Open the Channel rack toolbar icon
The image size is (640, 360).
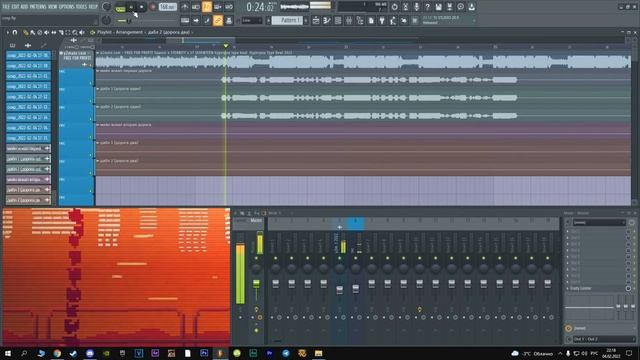338,20
